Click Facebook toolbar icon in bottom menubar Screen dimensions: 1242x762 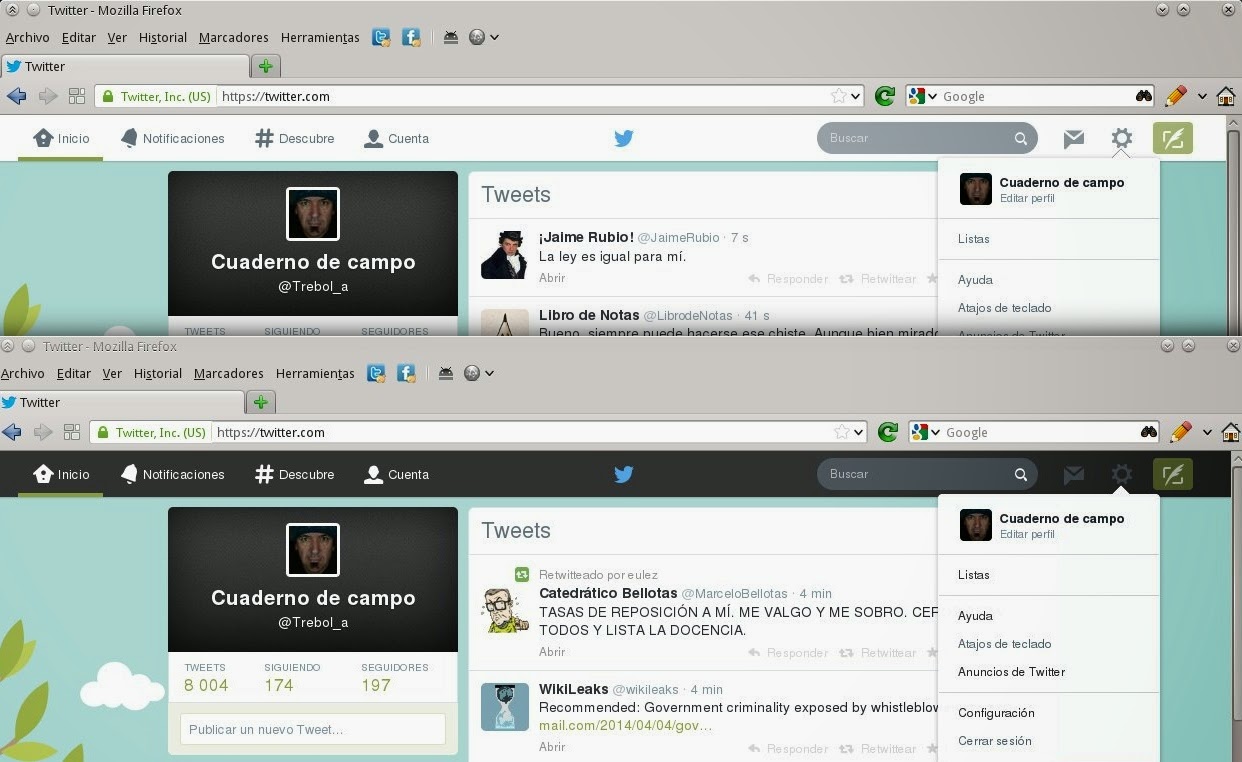tap(406, 373)
